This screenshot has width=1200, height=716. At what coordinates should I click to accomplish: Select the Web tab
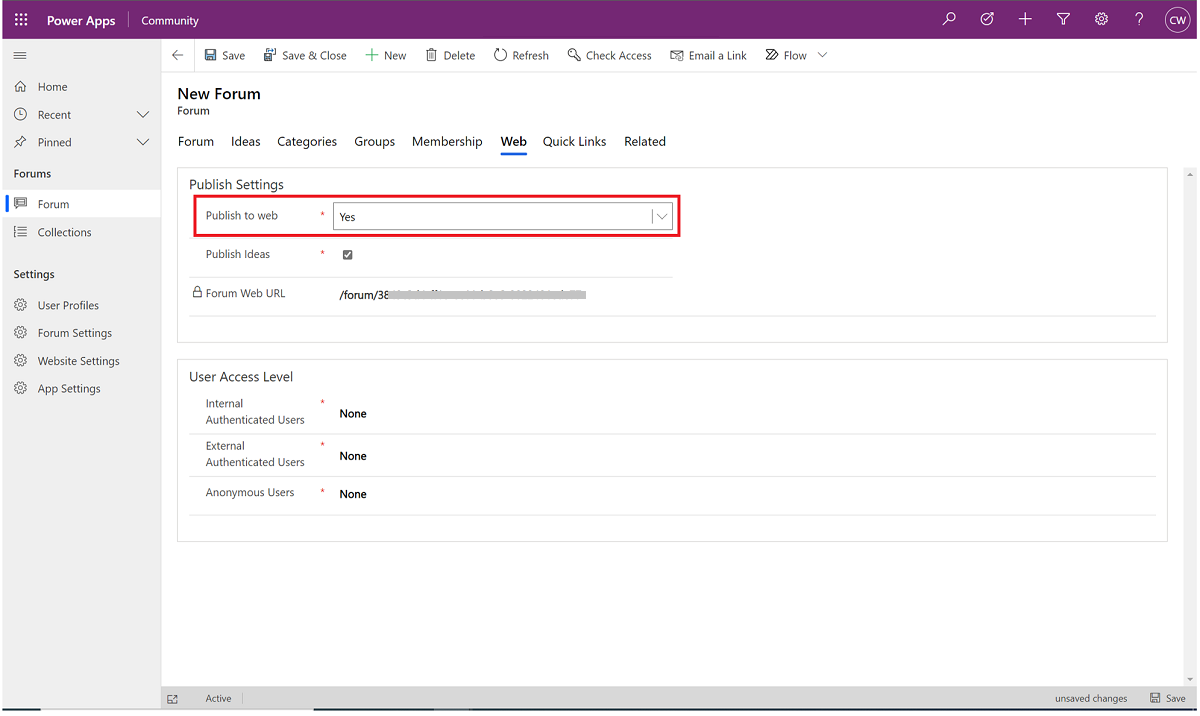point(514,141)
